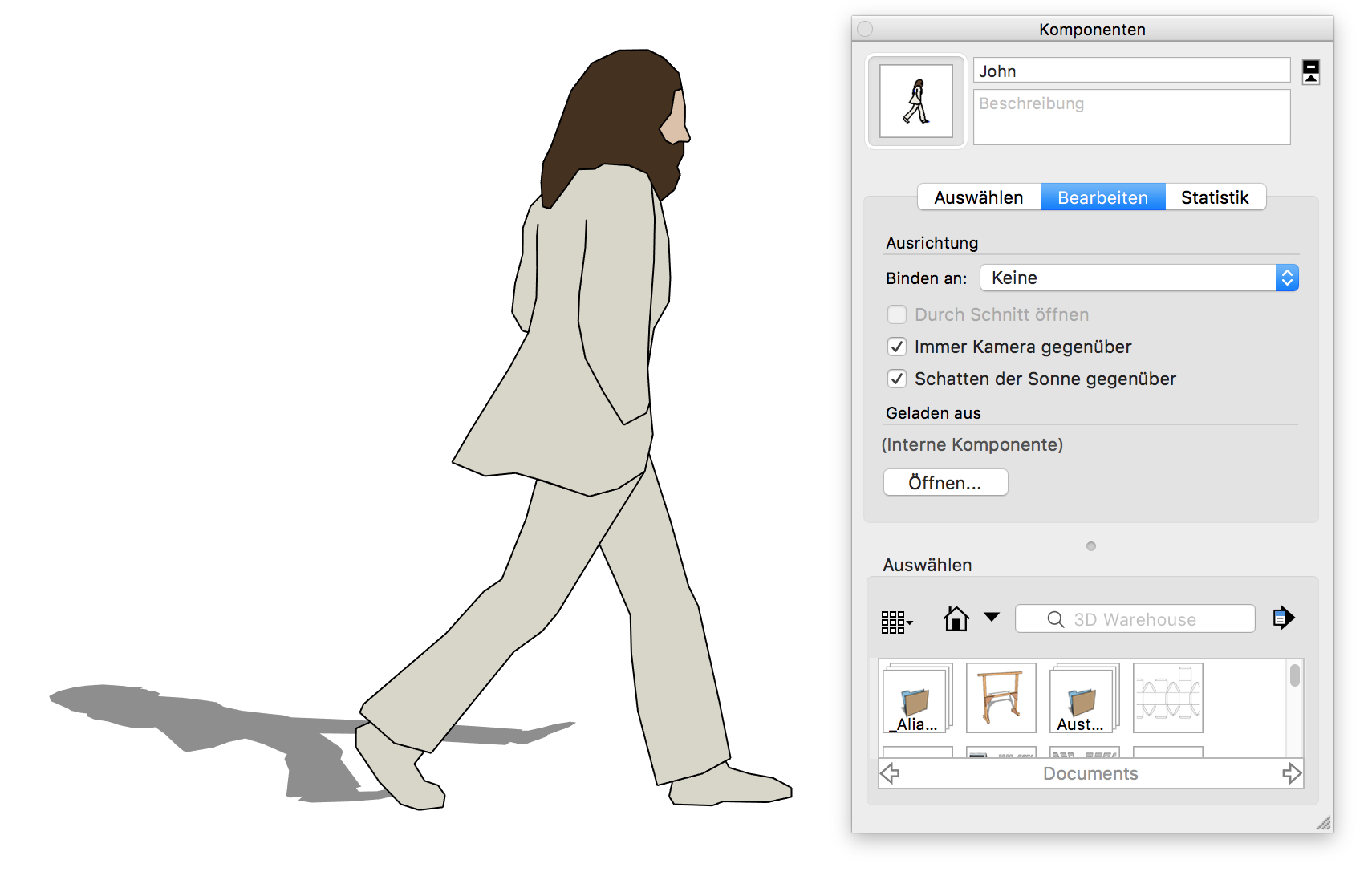Open the thumbnail grid view options
Image resolution: width=1372 pixels, height=884 pixels.
[895, 621]
